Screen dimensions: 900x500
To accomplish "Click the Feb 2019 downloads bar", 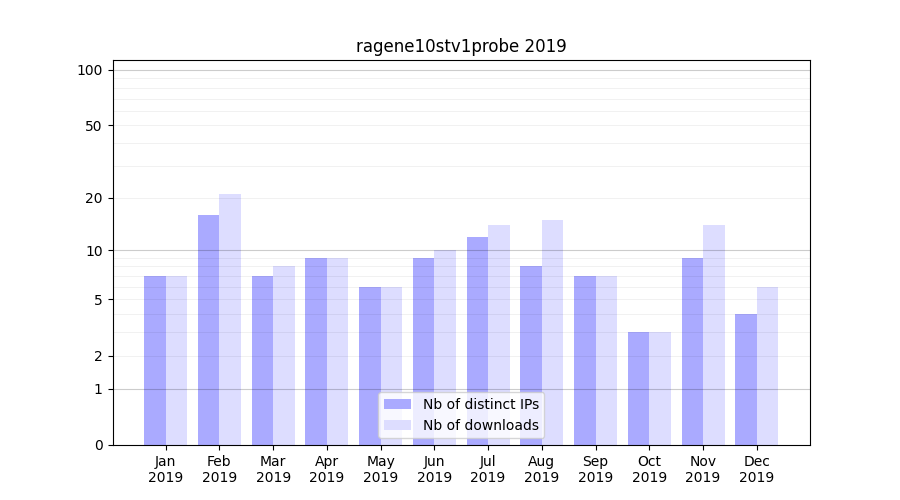I will coord(230,320).
